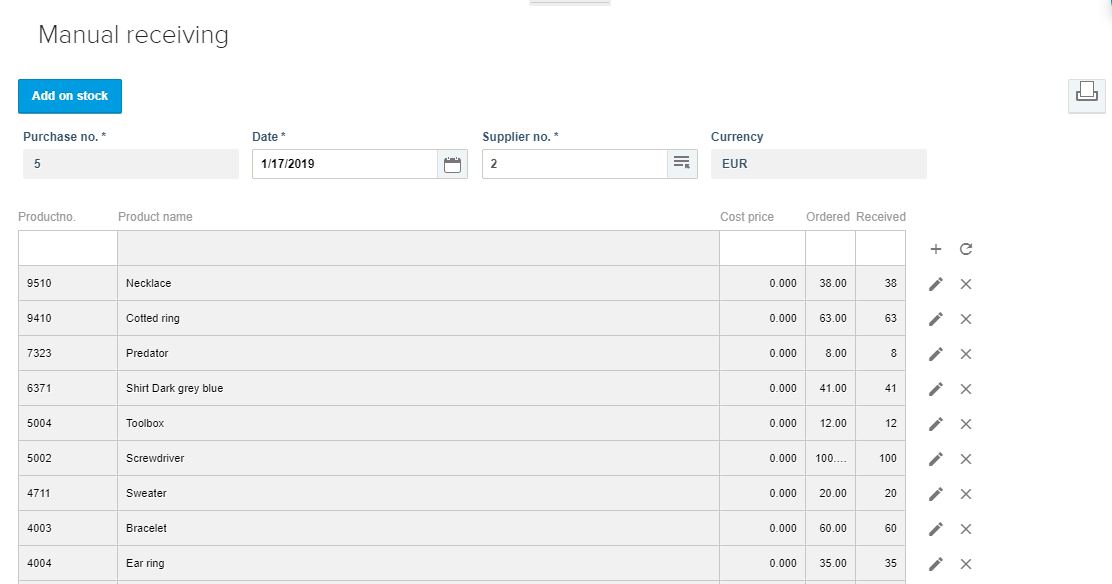This screenshot has width=1112, height=584.
Task: Click the plus icon to add row
Action: pos(935,249)
